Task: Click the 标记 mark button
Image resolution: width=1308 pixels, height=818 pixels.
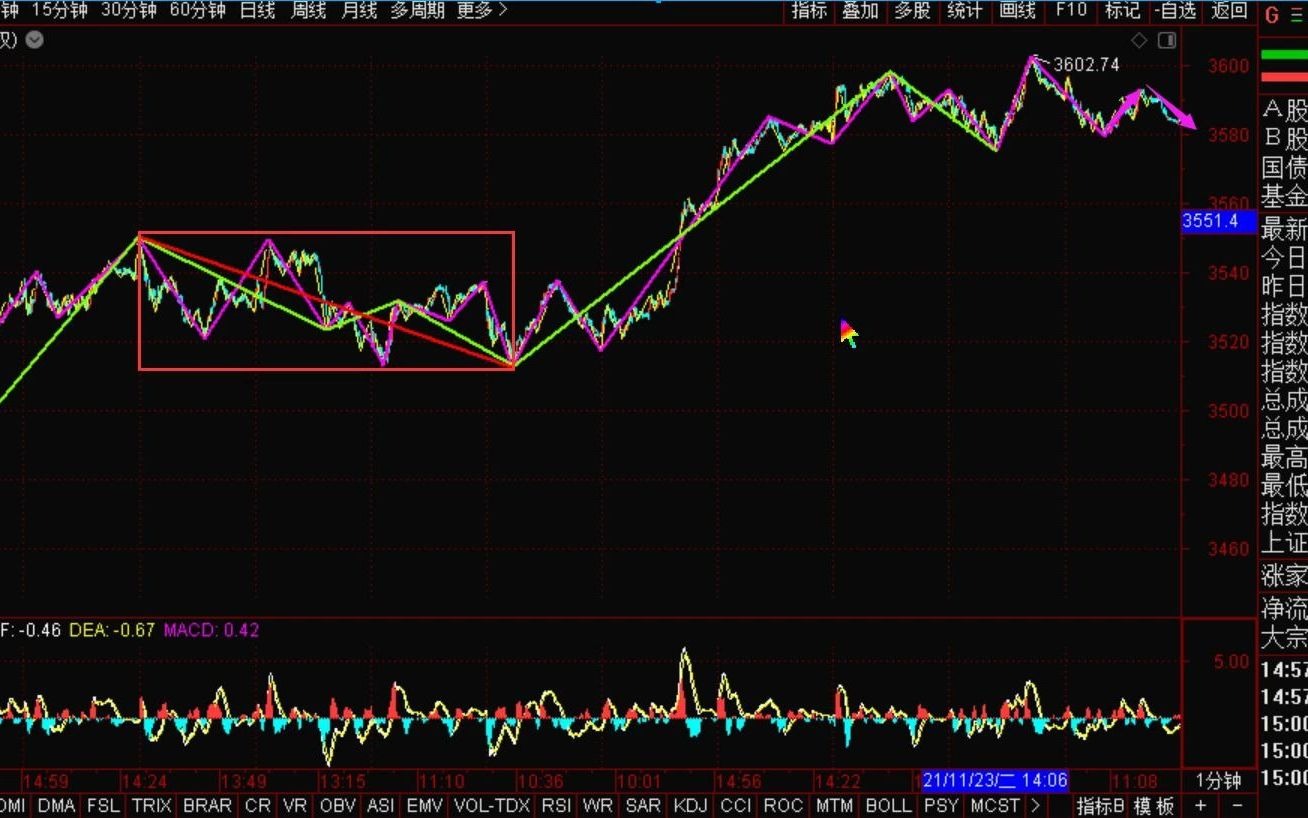Action: [1123, 11]
